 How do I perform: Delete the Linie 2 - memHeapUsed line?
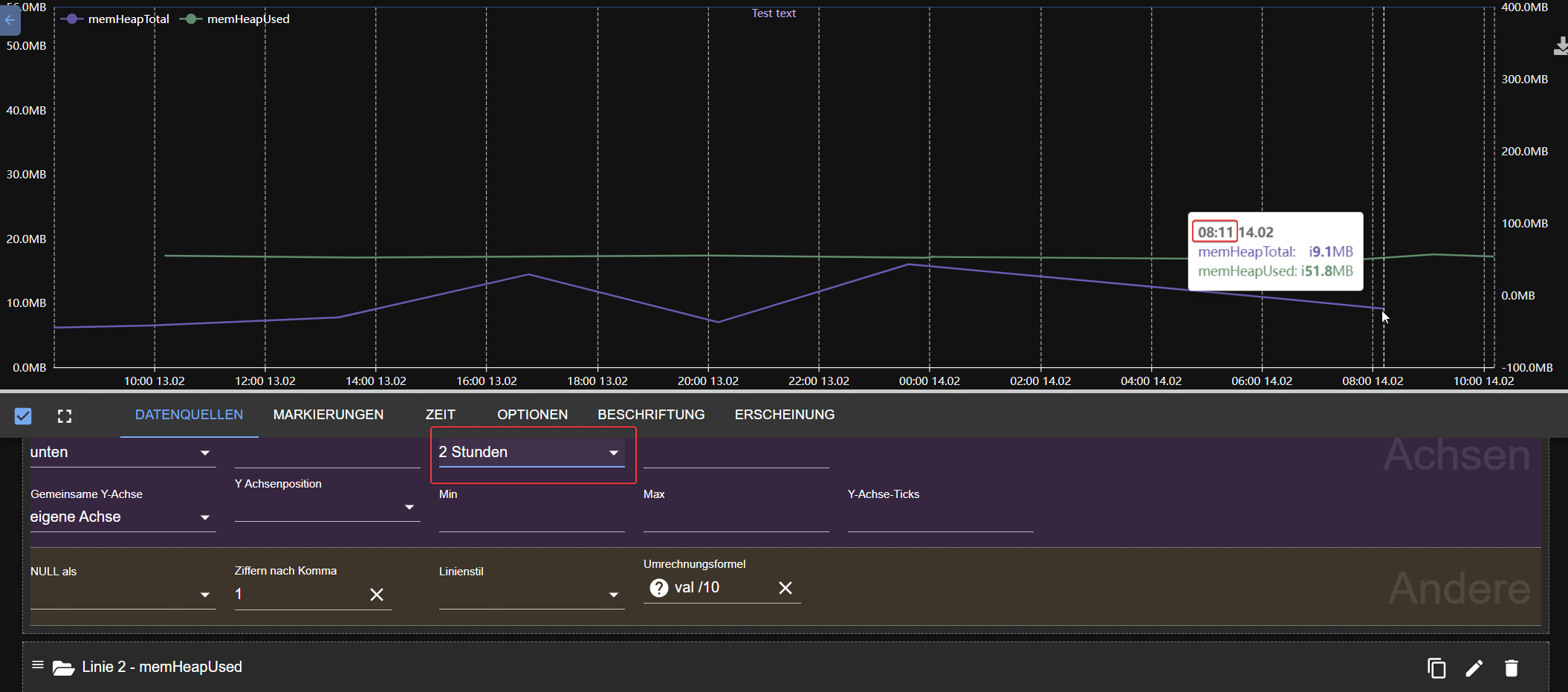(x=1512, y=667)
